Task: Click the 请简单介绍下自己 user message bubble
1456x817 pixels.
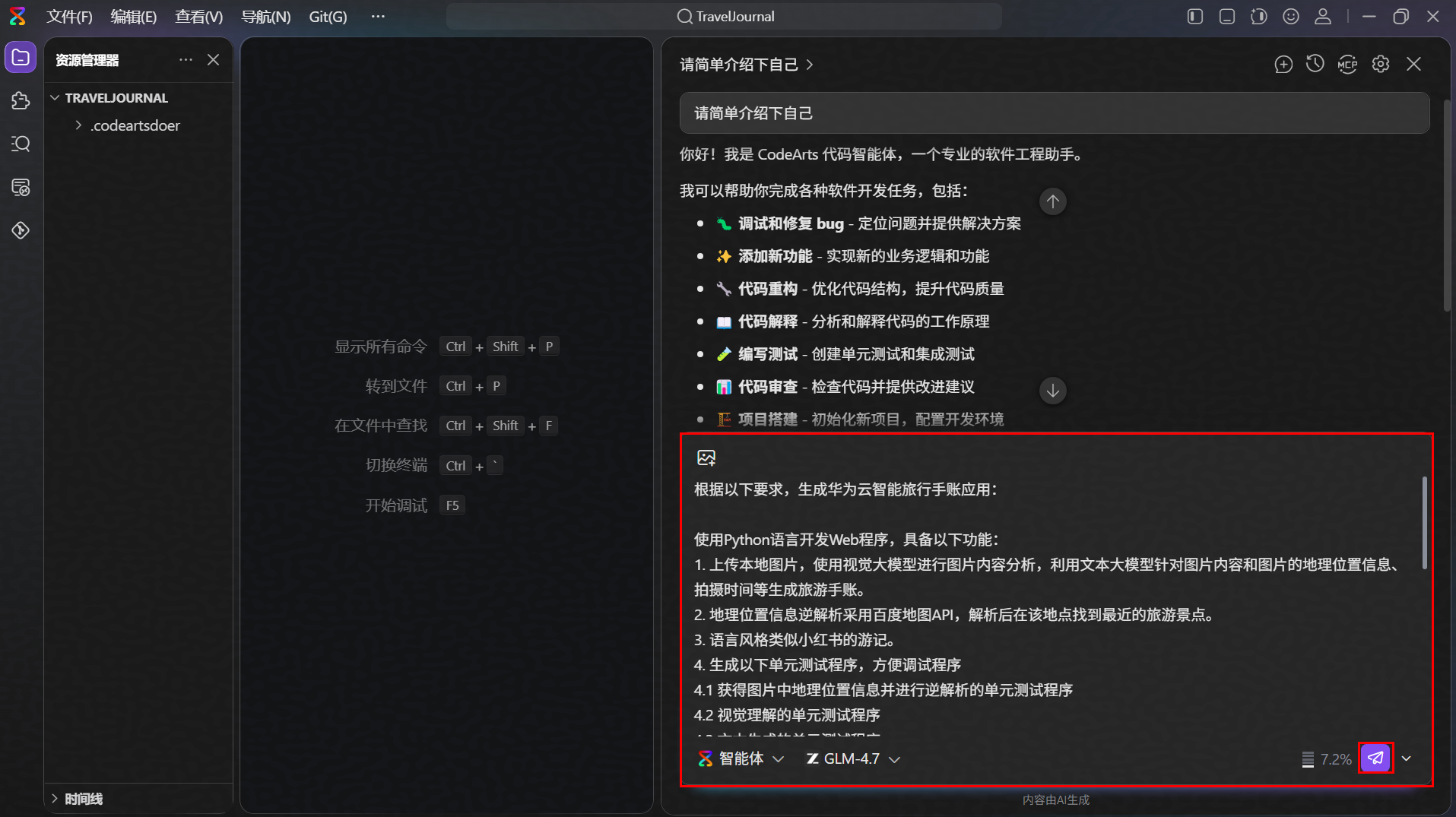Action: [1055, 113]
